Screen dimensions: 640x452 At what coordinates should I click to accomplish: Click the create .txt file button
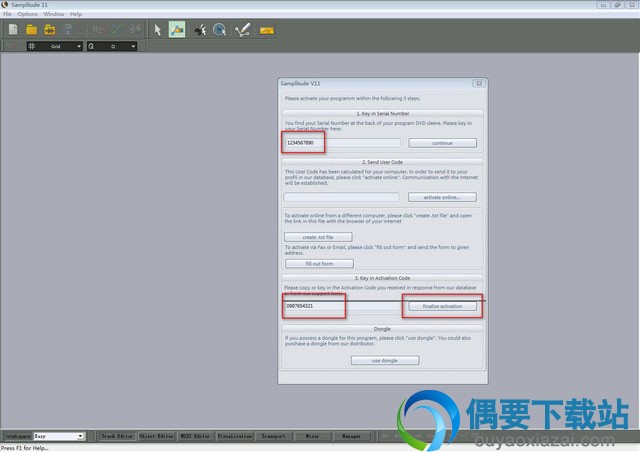click(318, 237)
